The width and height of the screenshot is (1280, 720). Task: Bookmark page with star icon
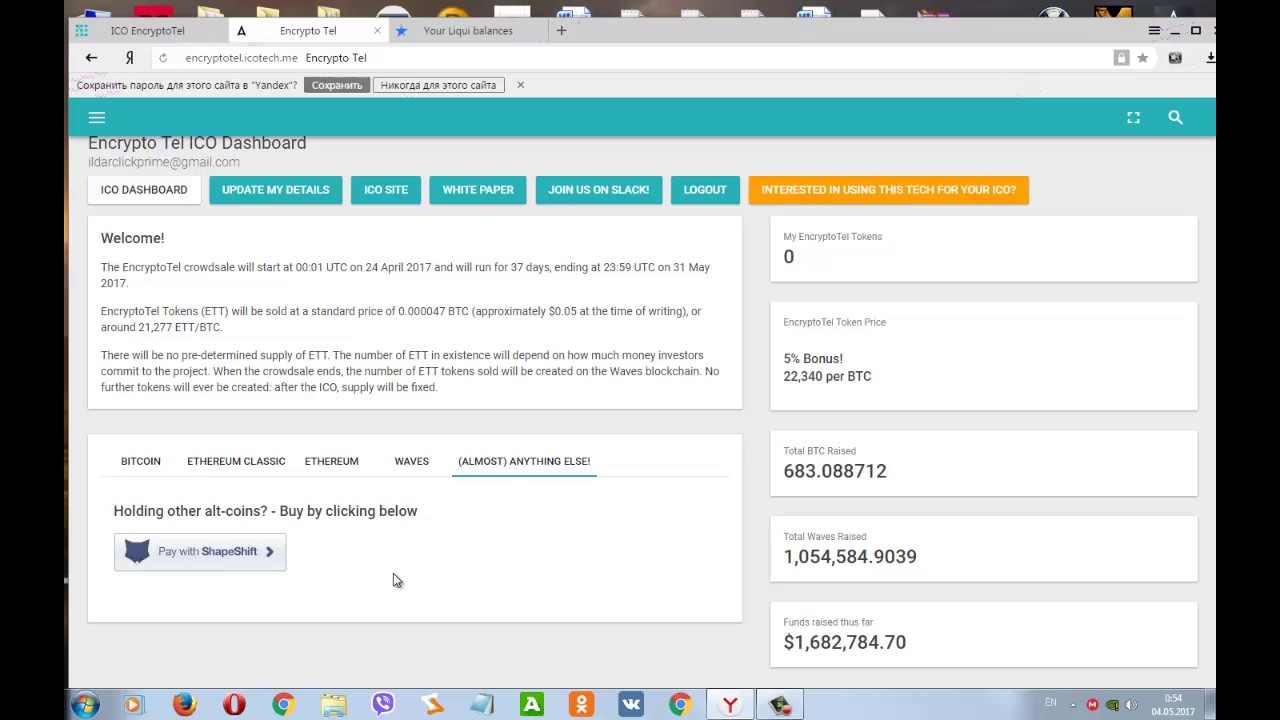point(1142,58)
